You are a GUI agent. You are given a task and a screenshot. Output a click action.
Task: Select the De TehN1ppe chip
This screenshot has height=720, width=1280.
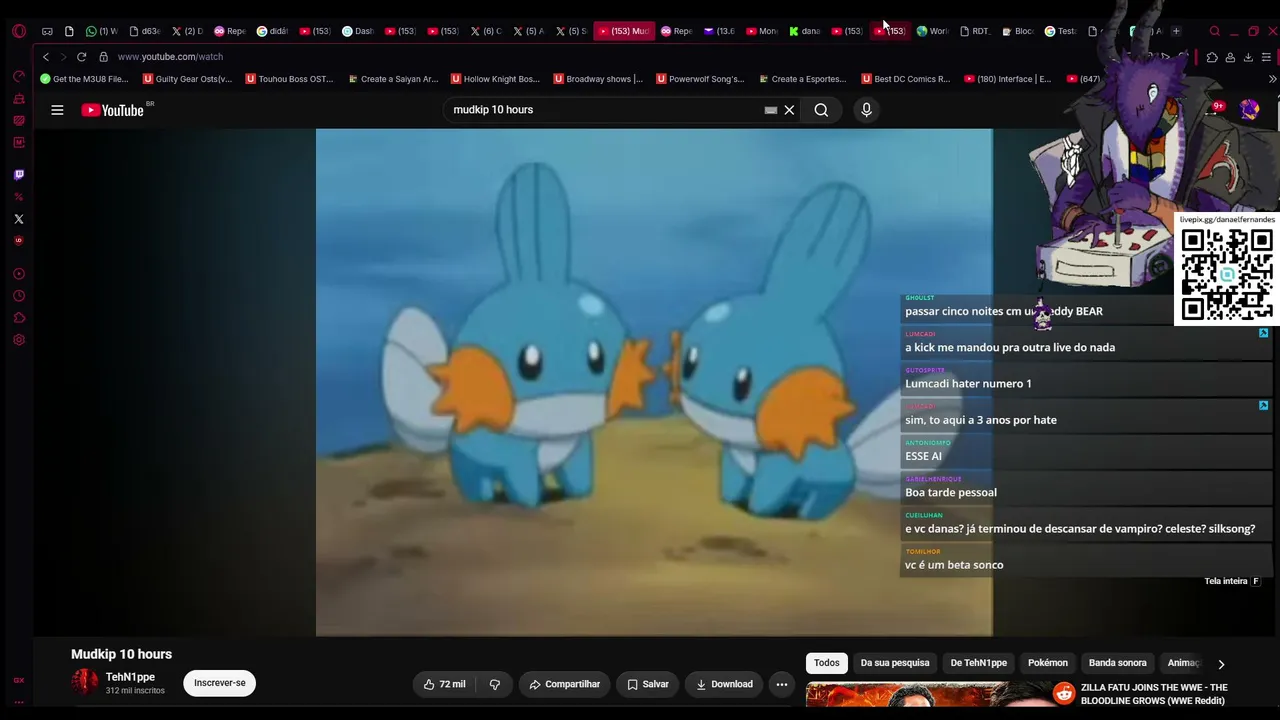[979, 663]
